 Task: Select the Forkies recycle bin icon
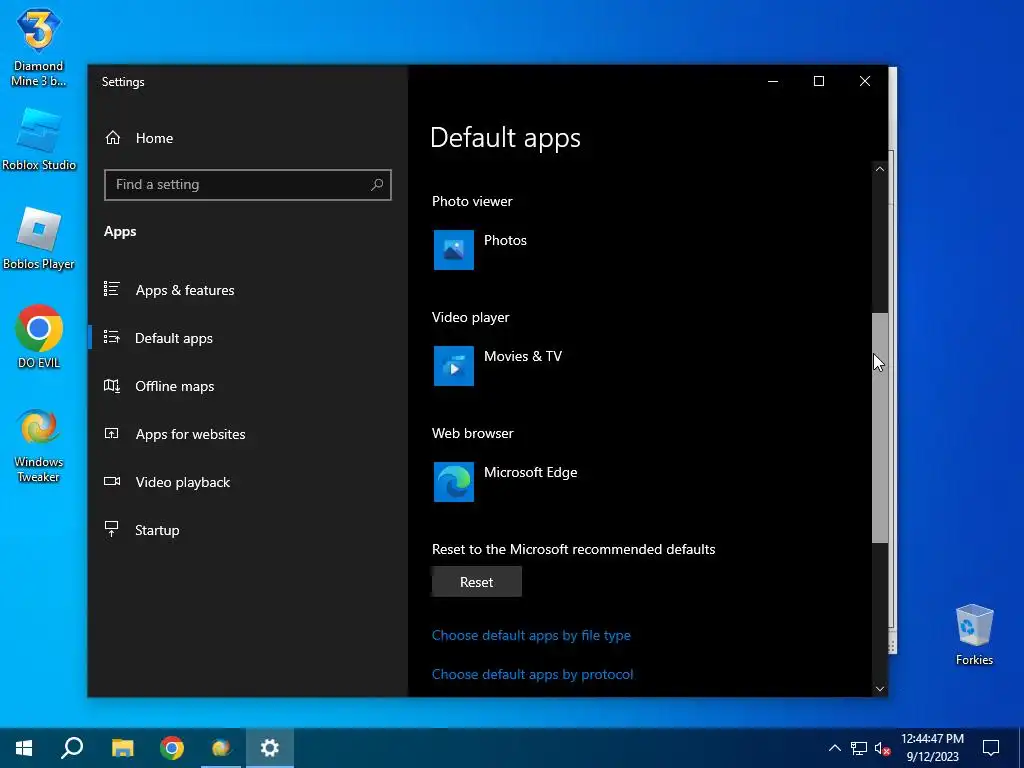coord(974,635)
